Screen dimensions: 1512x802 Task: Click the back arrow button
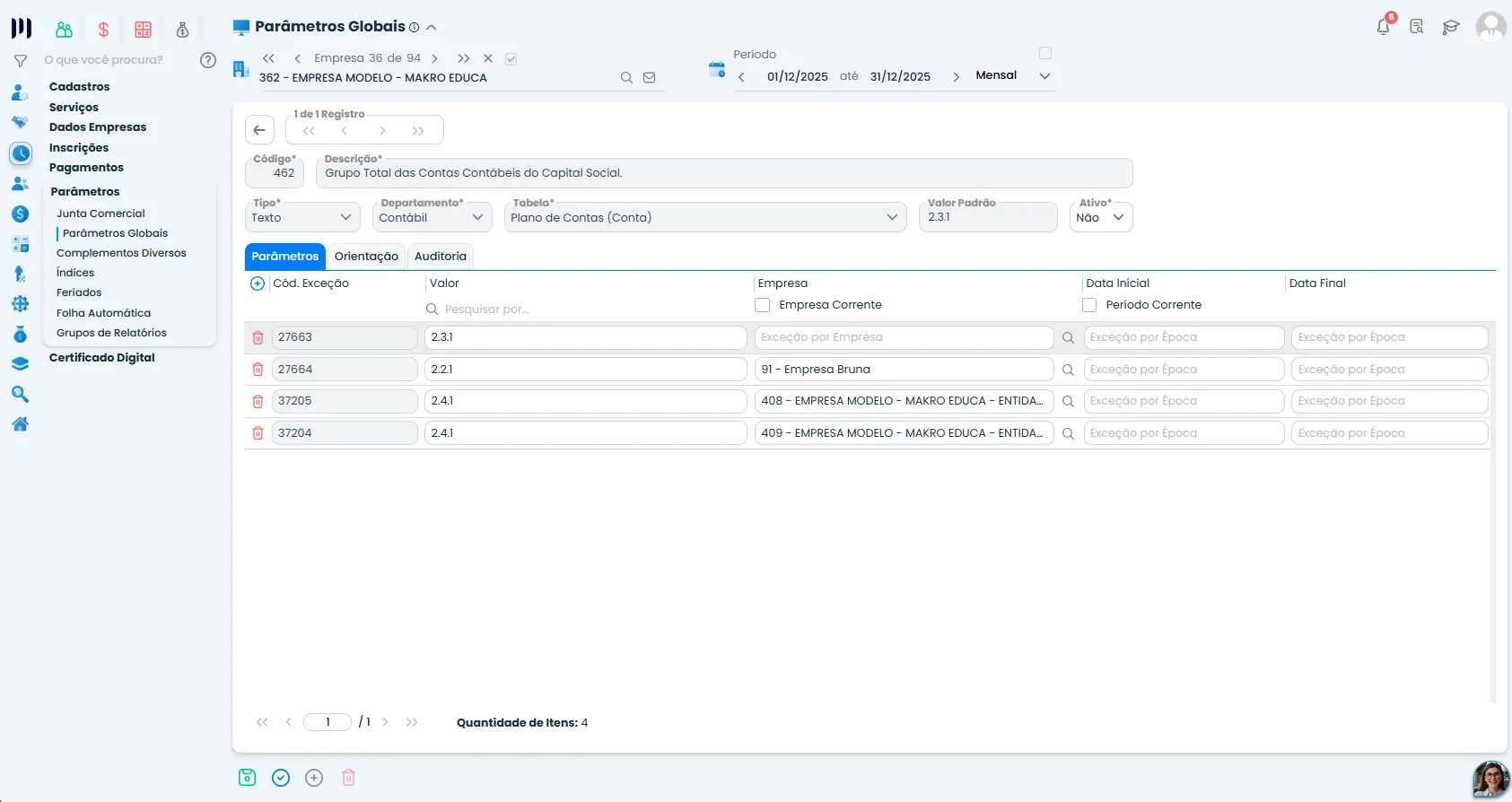259,130
